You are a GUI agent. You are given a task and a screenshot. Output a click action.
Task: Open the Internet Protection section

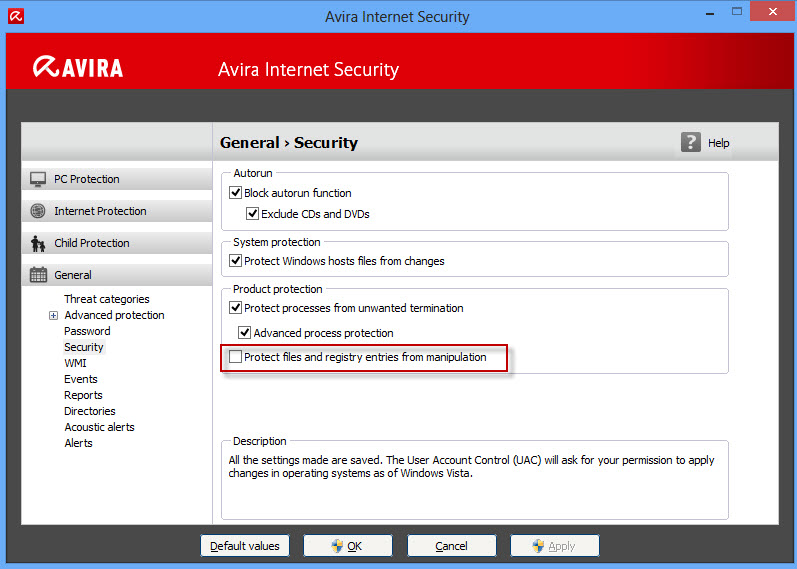tap(117, 211)
